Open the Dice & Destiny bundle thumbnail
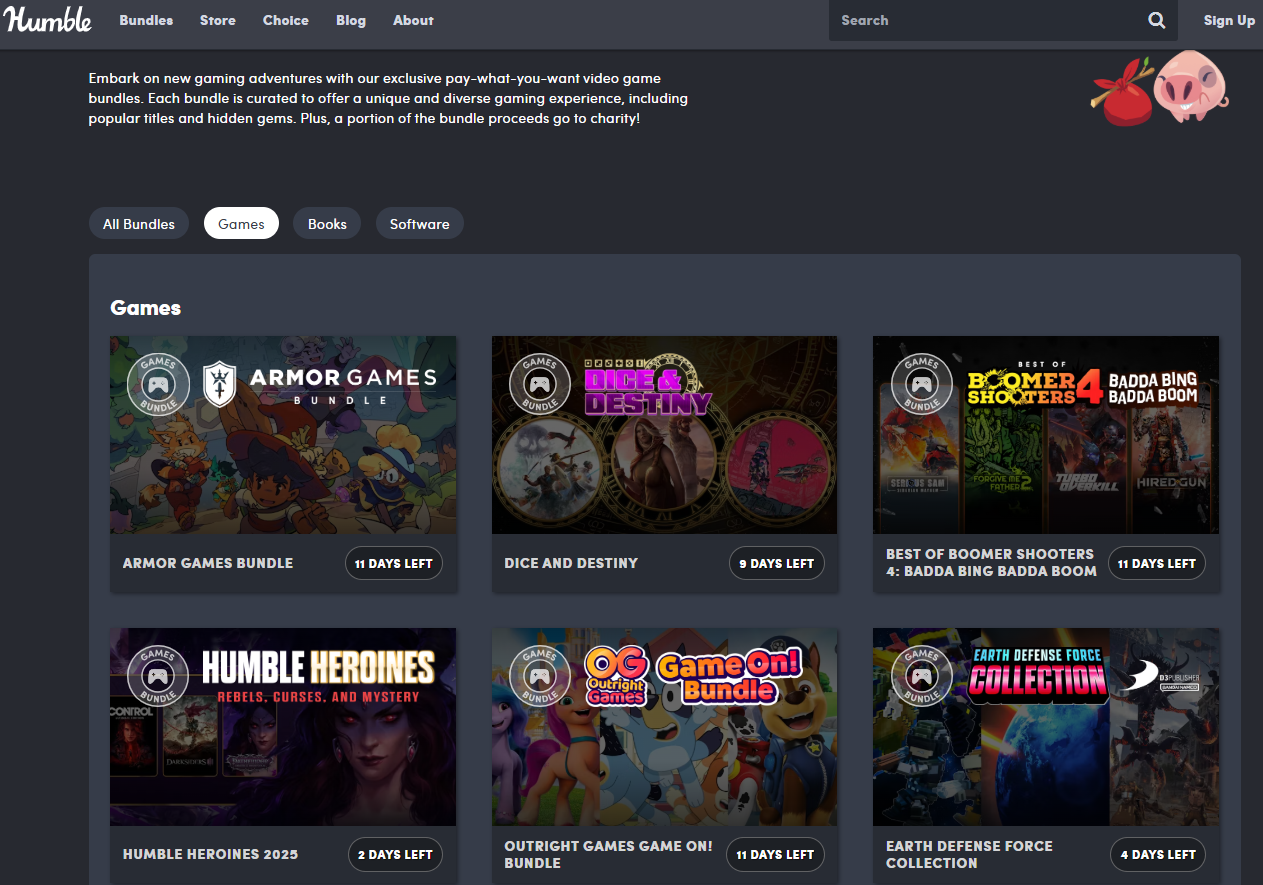Image resolution: width=1263 pixels, height=885 pixels. (665, 435)
